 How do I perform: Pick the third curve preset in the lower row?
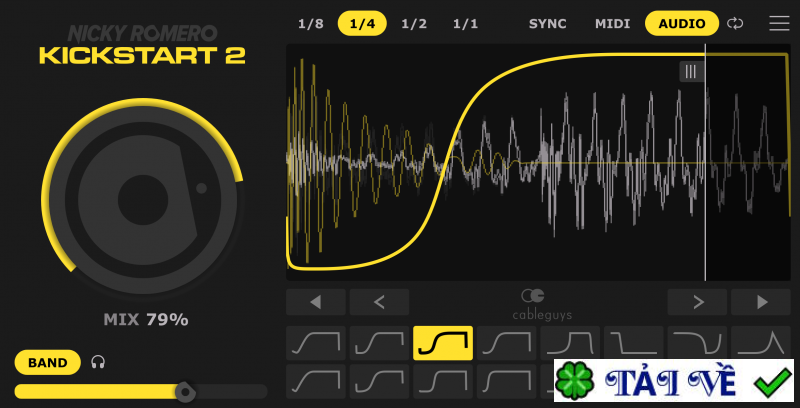443,381
